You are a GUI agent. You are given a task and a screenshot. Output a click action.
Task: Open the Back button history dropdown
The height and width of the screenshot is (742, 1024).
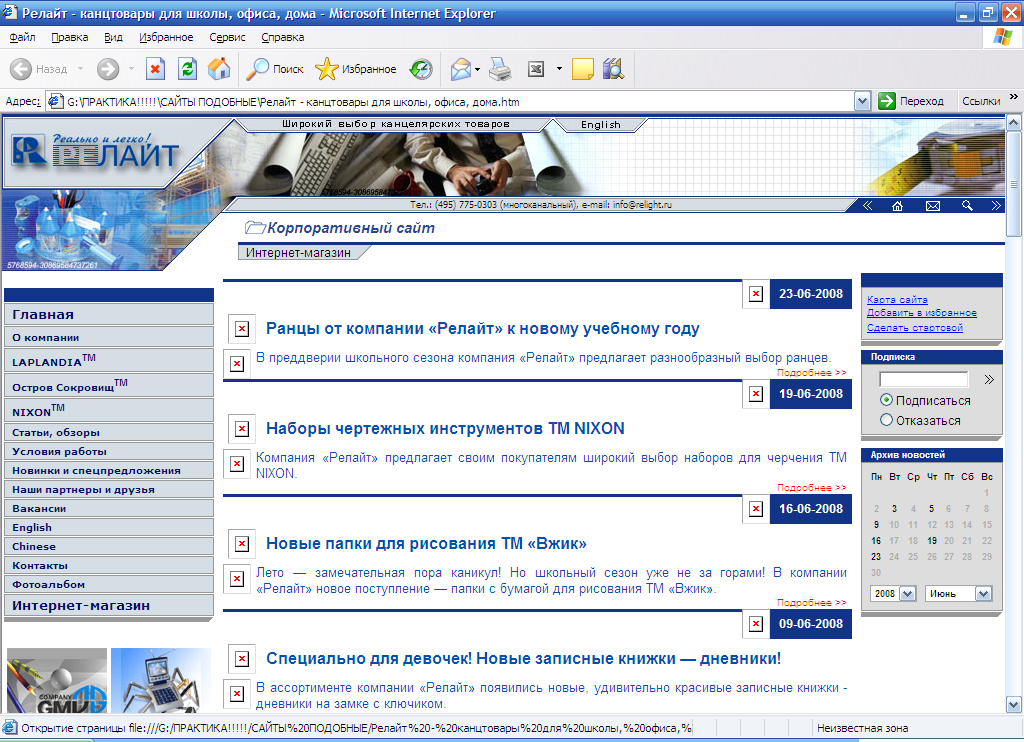point(80,69)
